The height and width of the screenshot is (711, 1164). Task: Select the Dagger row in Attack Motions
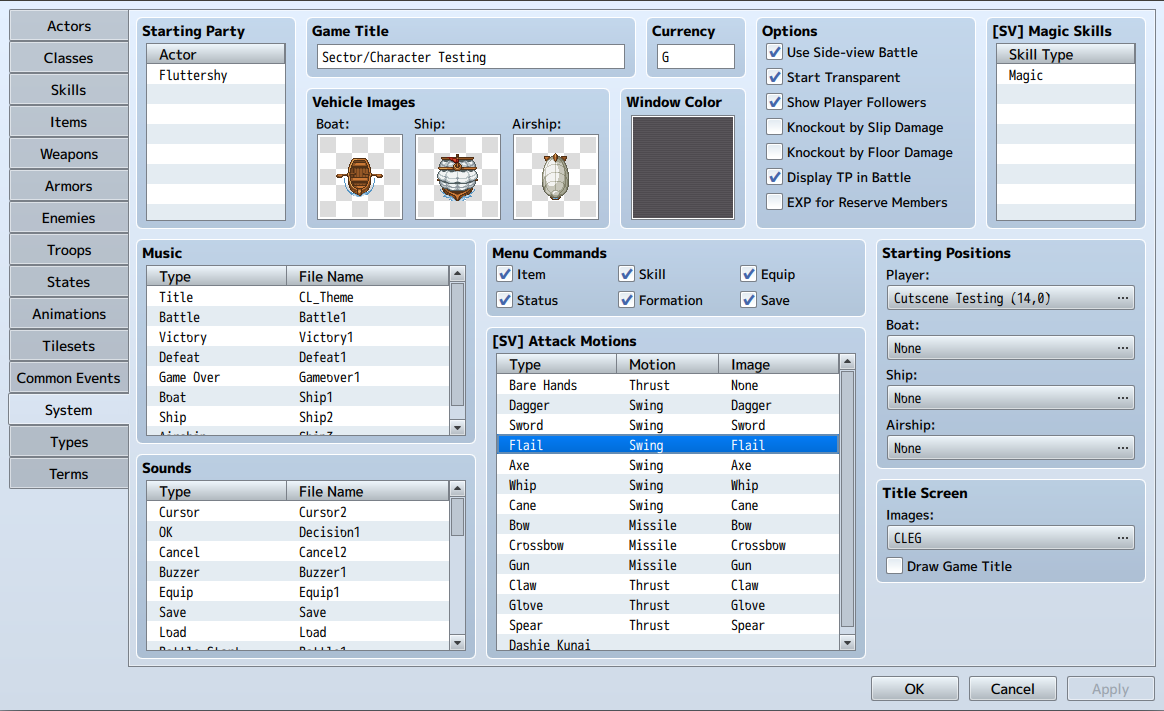(556, 405)
